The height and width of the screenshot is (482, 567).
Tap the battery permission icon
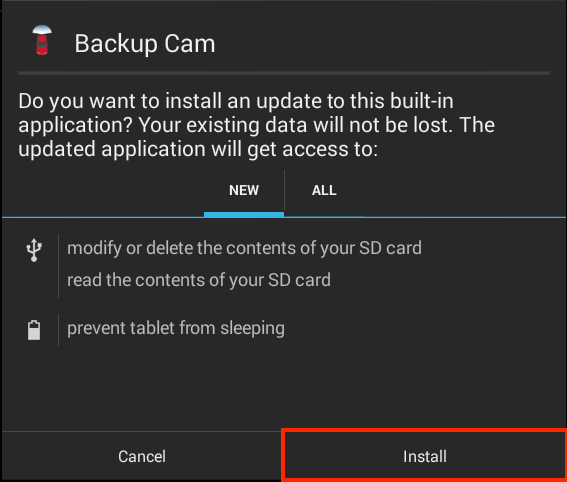34,330
